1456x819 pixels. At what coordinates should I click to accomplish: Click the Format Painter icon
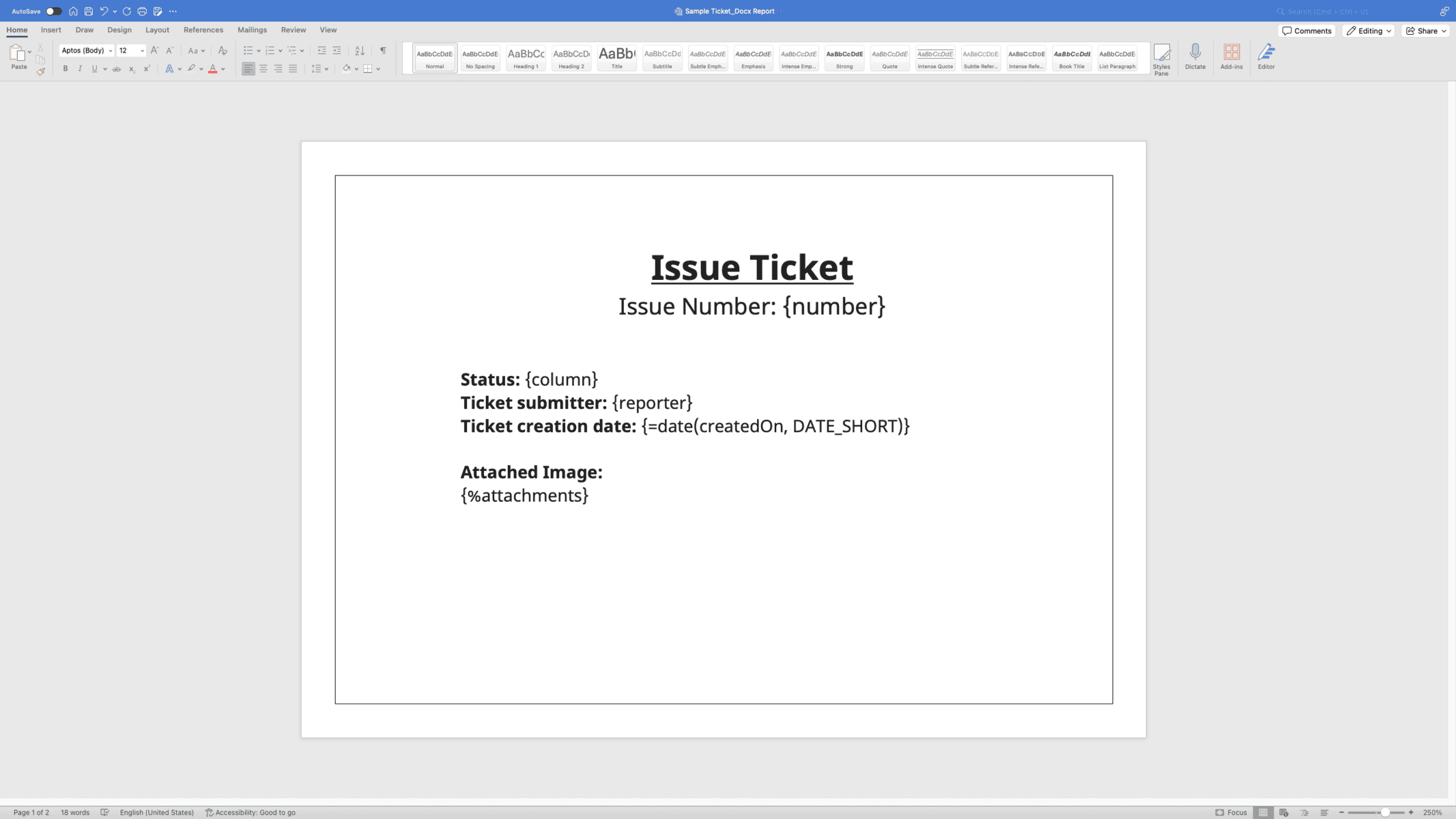point(40,72)
